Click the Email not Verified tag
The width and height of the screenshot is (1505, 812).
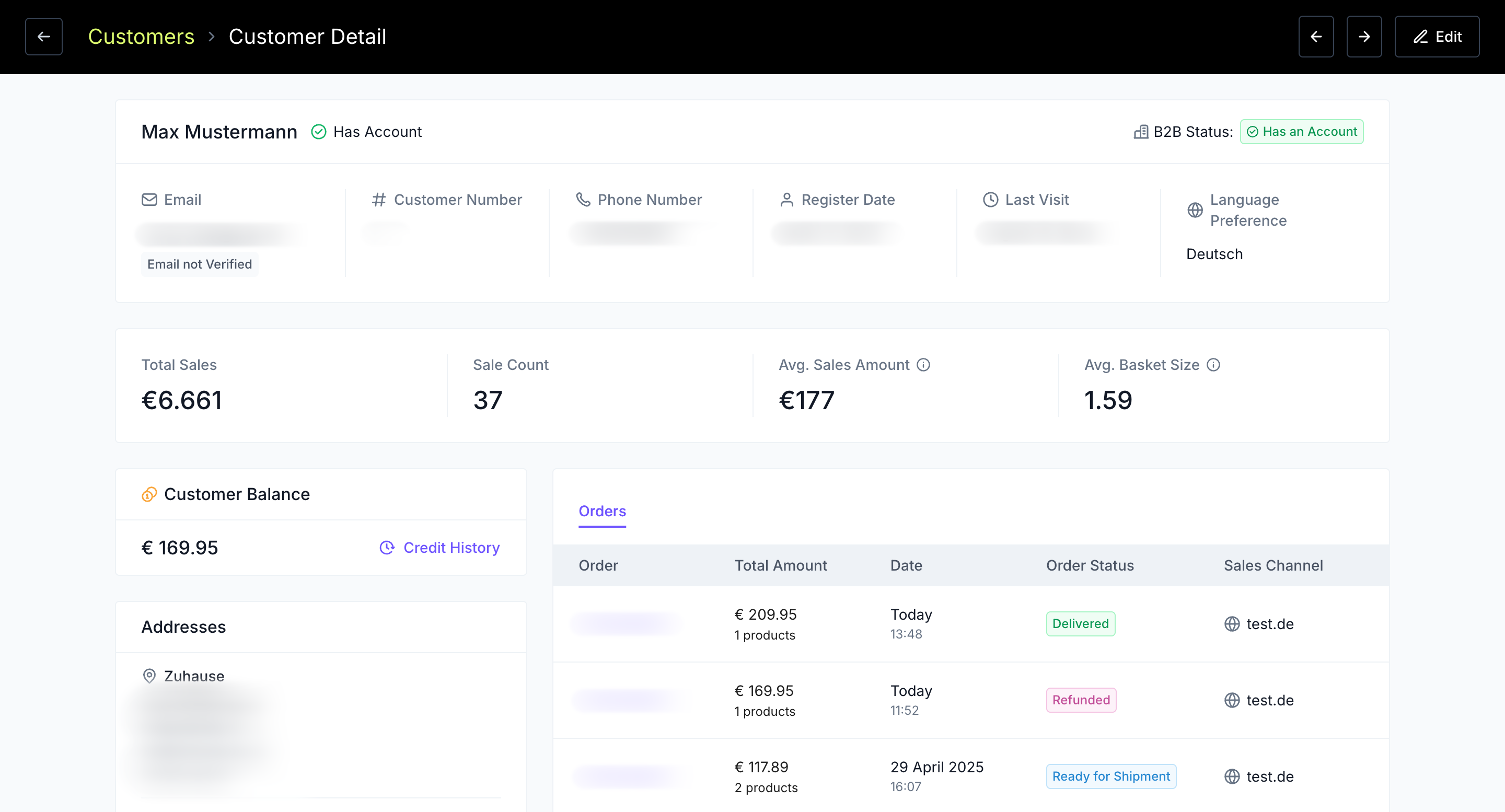[199, 264]
